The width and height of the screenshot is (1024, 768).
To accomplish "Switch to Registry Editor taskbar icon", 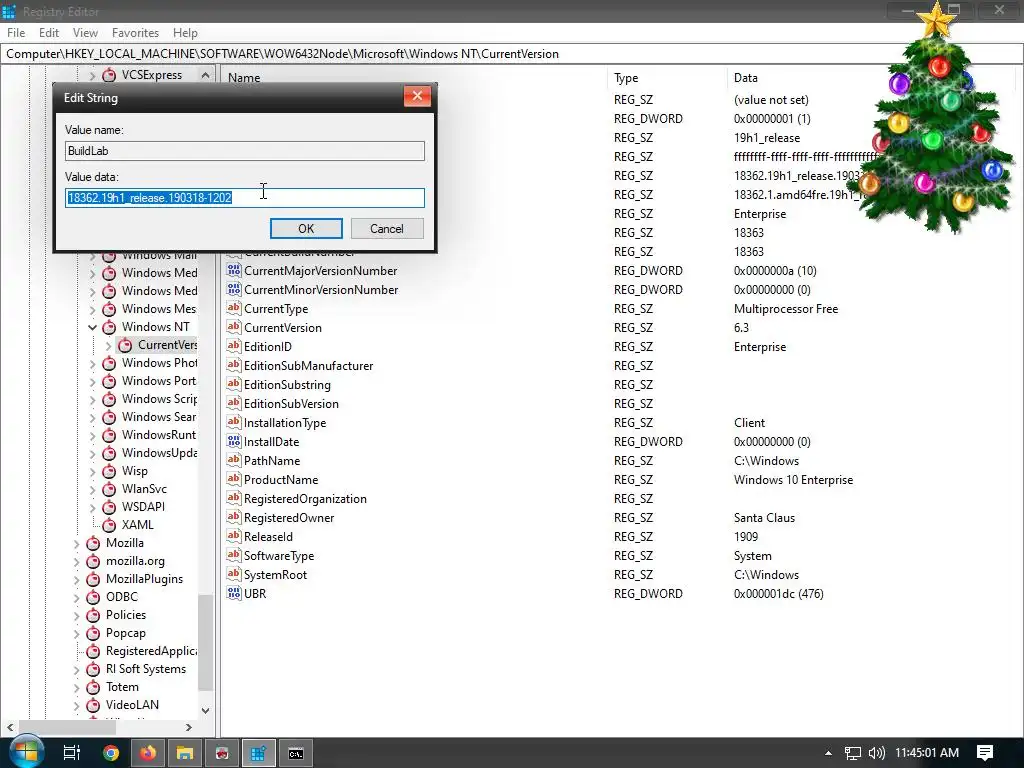I will click(259, 753).
